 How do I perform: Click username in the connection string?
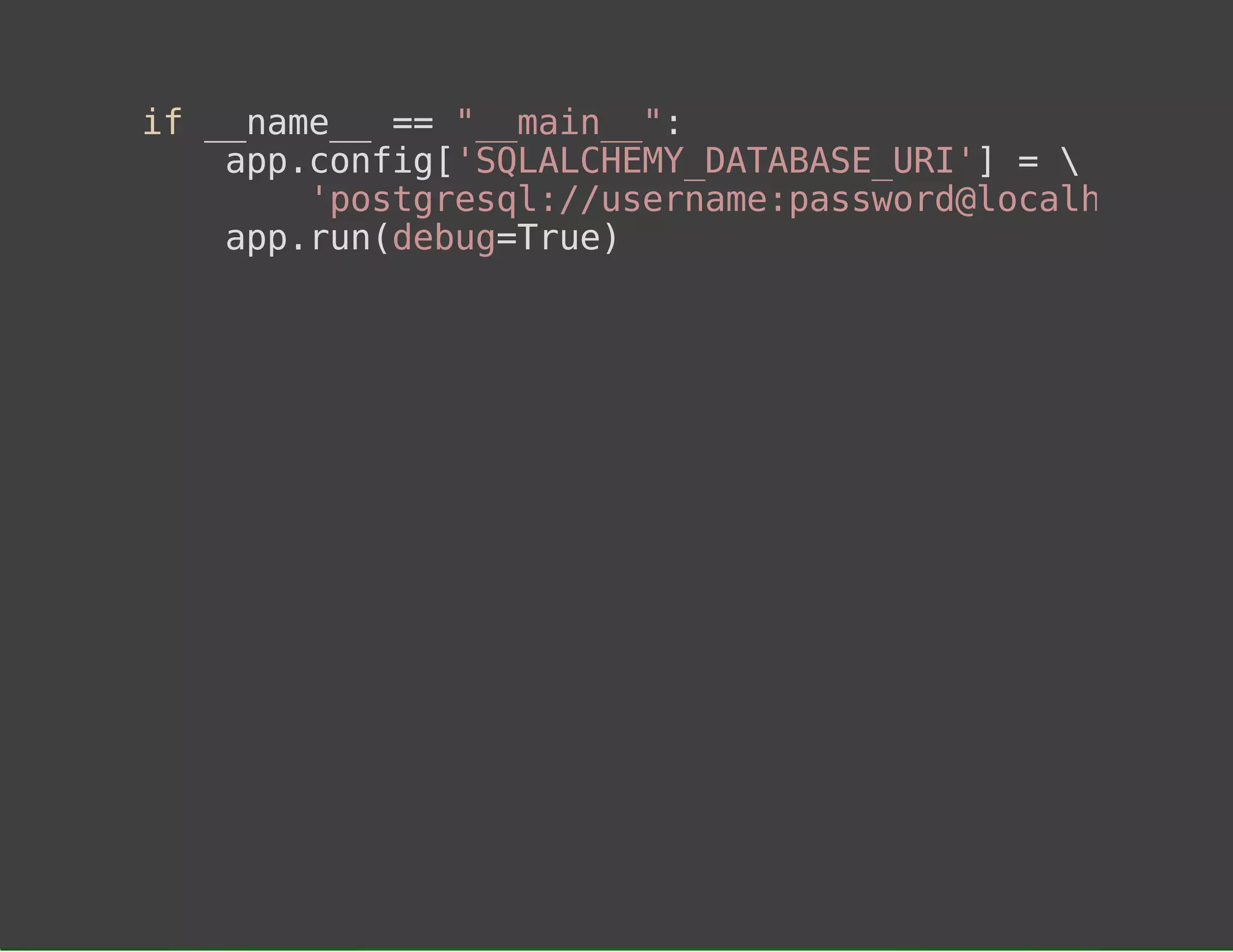685,200
